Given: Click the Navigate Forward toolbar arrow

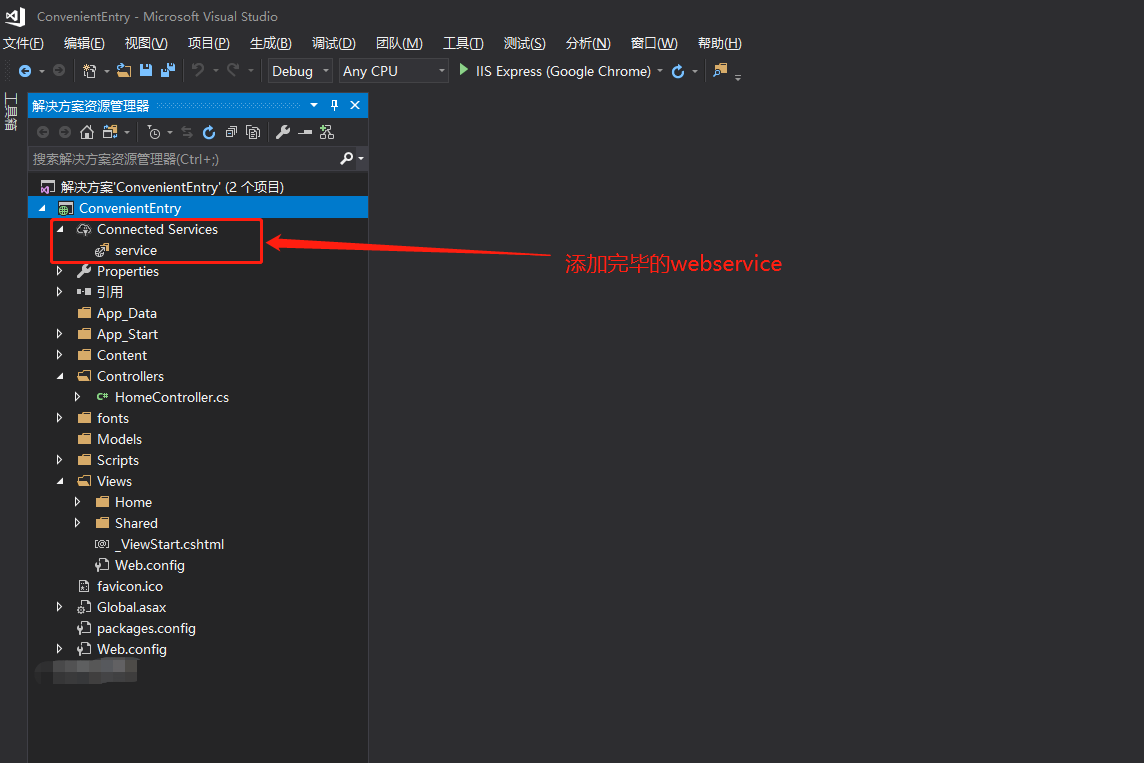Looking at the screenshot, I should (x=59, y=71).
